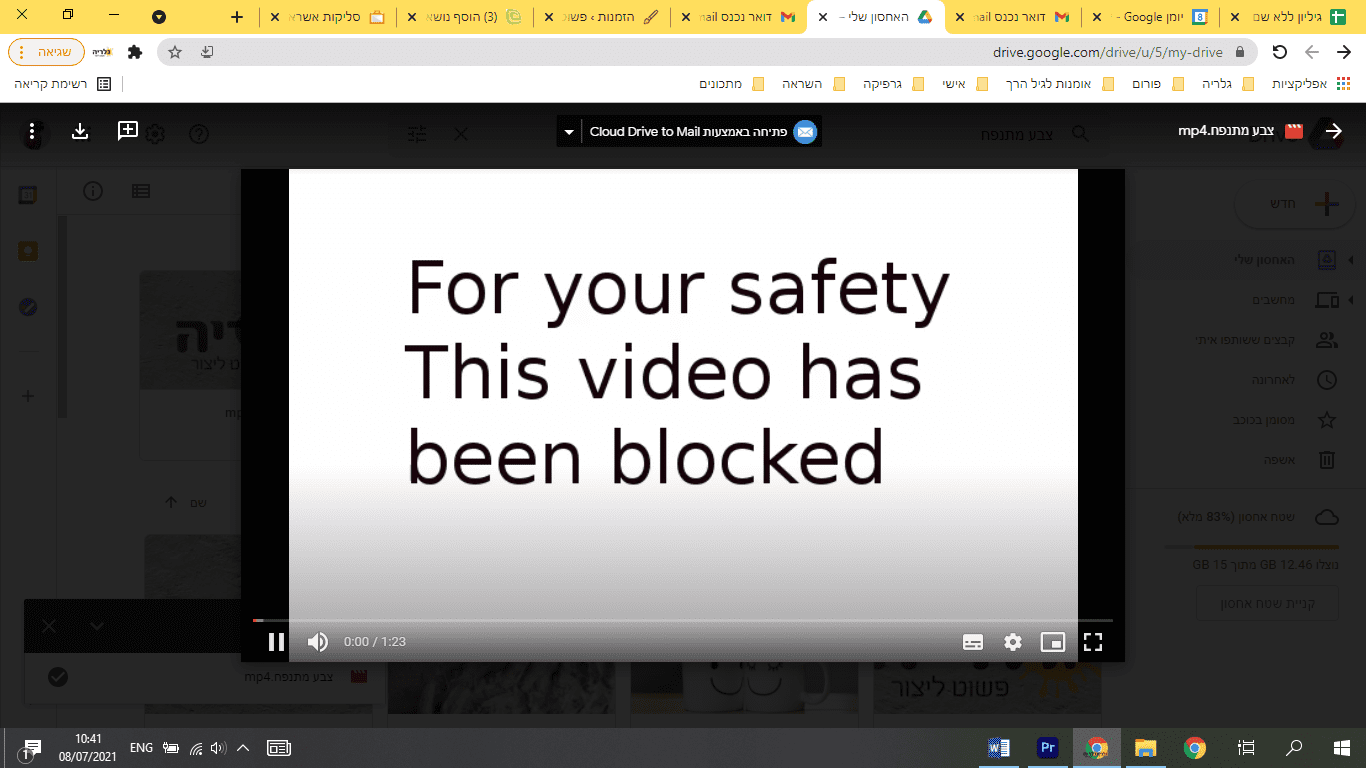Click the red video file icon beside the title

coord(1294,131)
